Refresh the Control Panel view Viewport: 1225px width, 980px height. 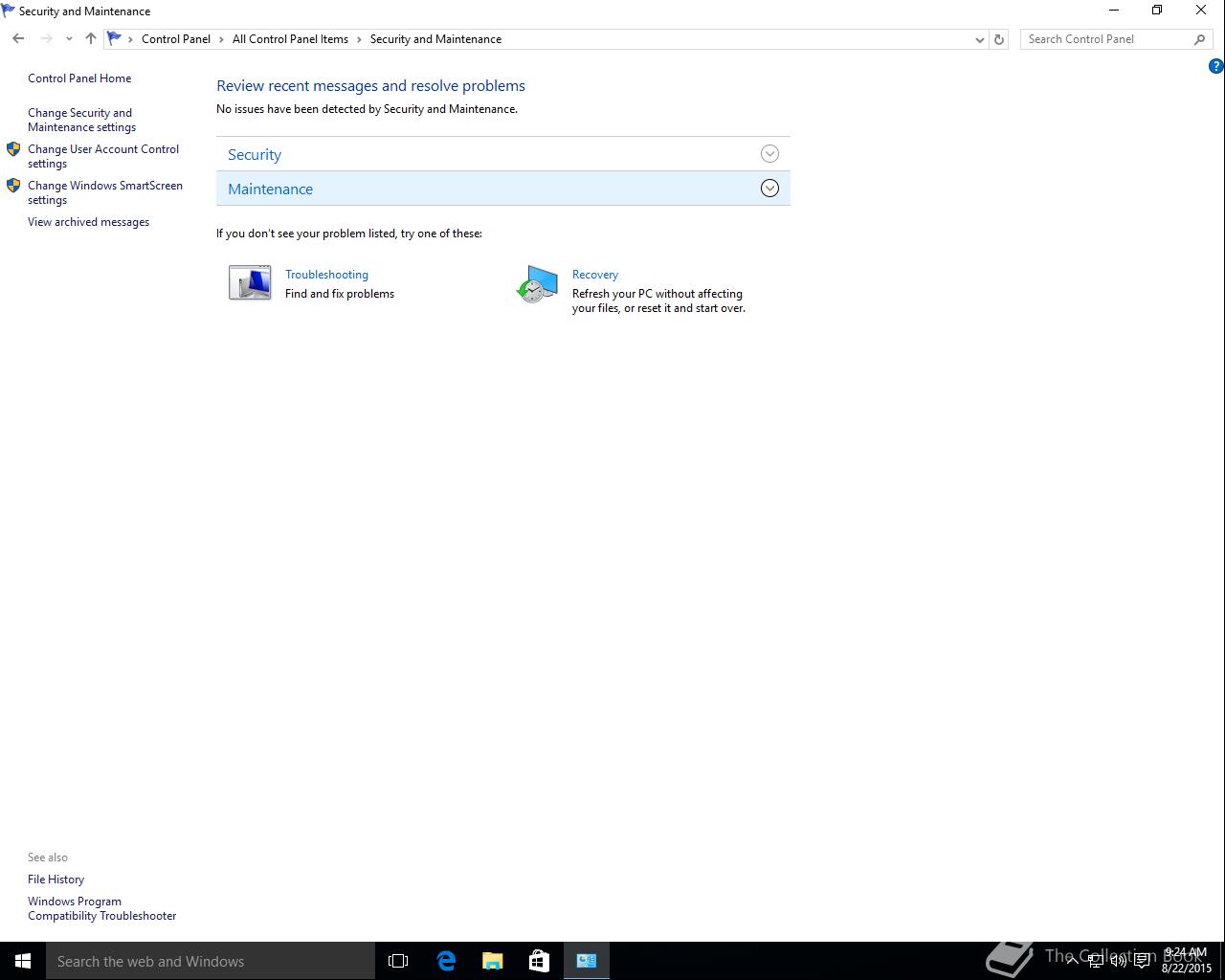pos(999,39)
